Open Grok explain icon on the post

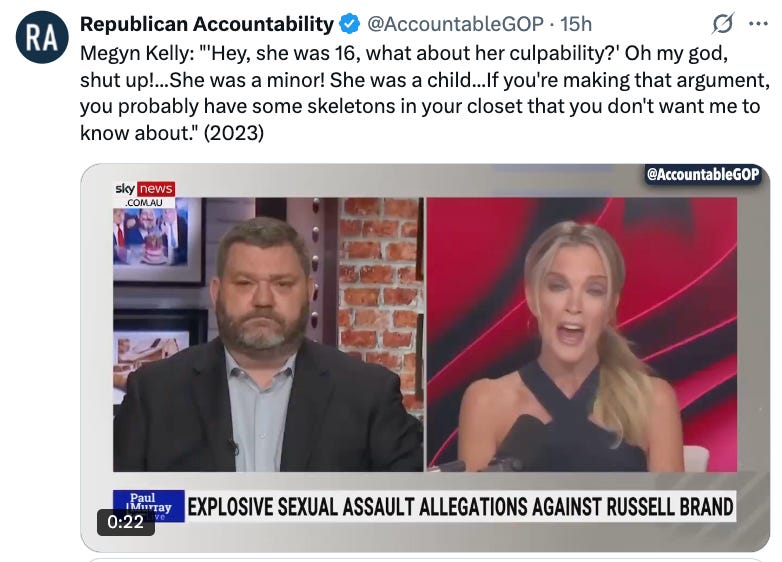click(x=723, y=23)
